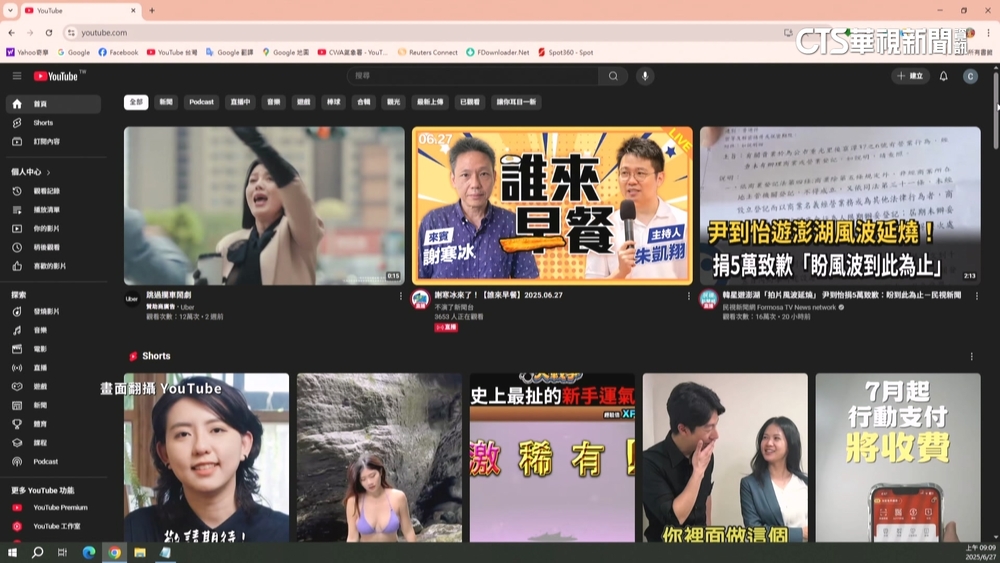Click the YouTube logo
The image size is (1000, 563).
click(x=57, y=76)
